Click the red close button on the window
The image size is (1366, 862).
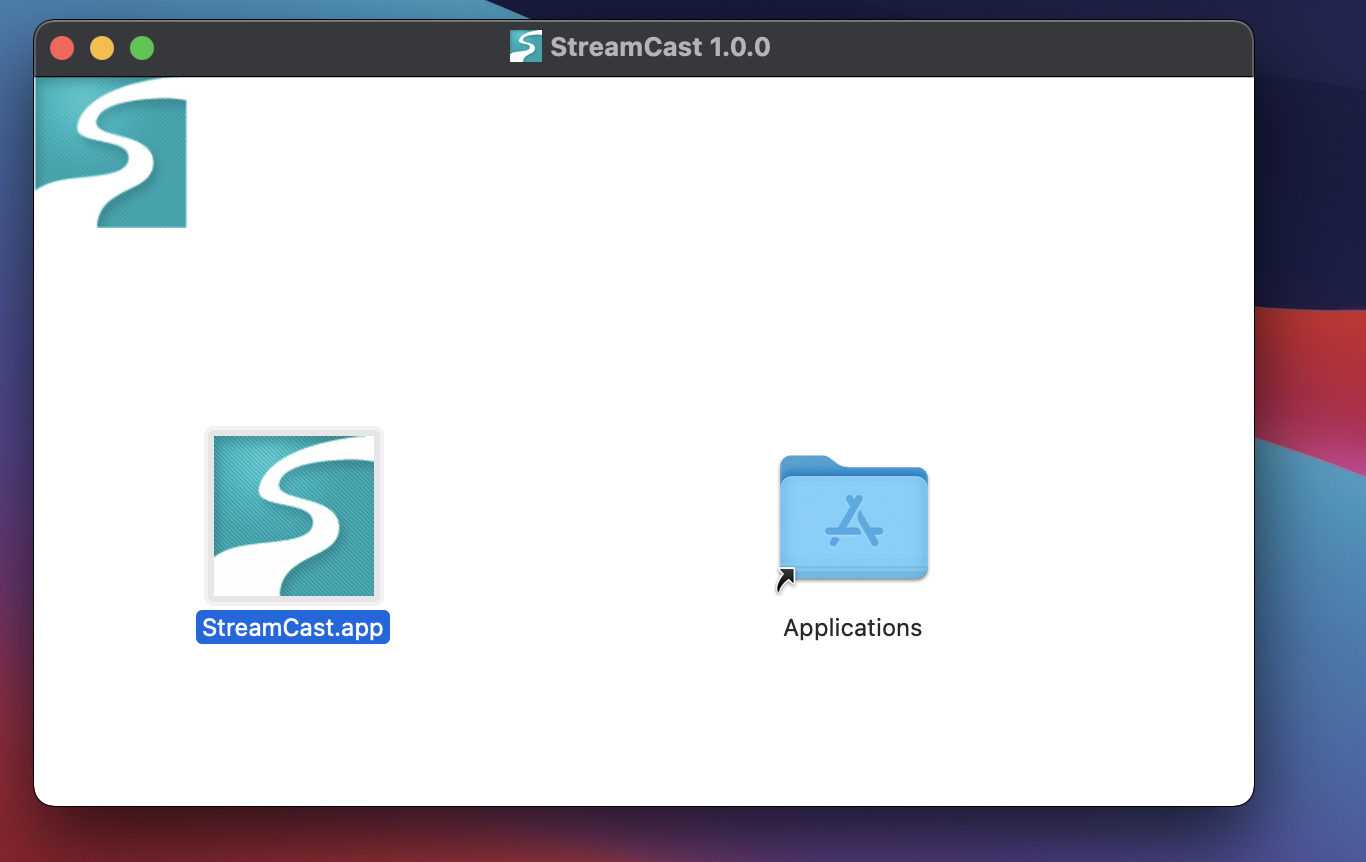click(x=61, y=47)
